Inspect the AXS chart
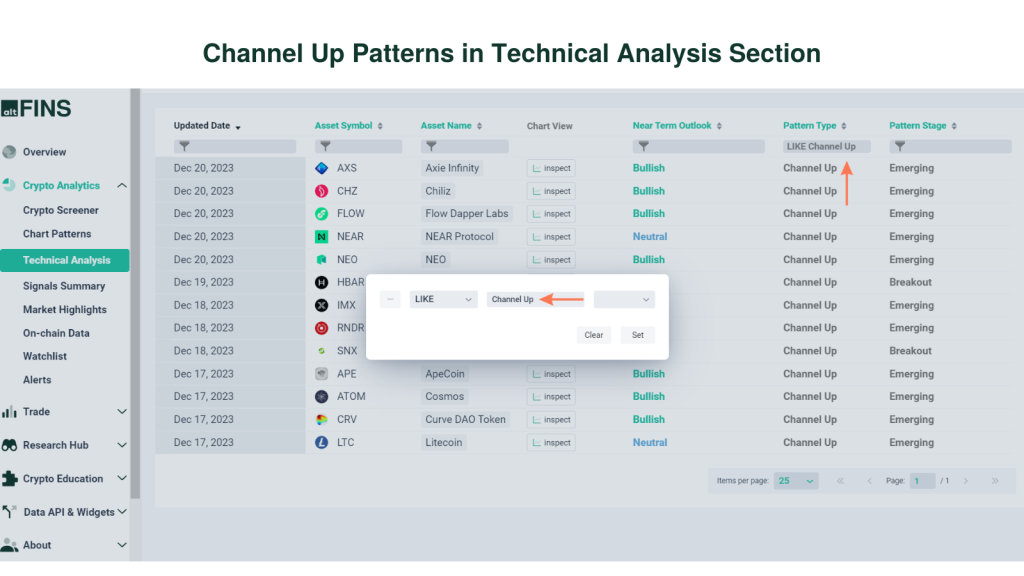This screenshot has height=576, width=1024. 551,168
